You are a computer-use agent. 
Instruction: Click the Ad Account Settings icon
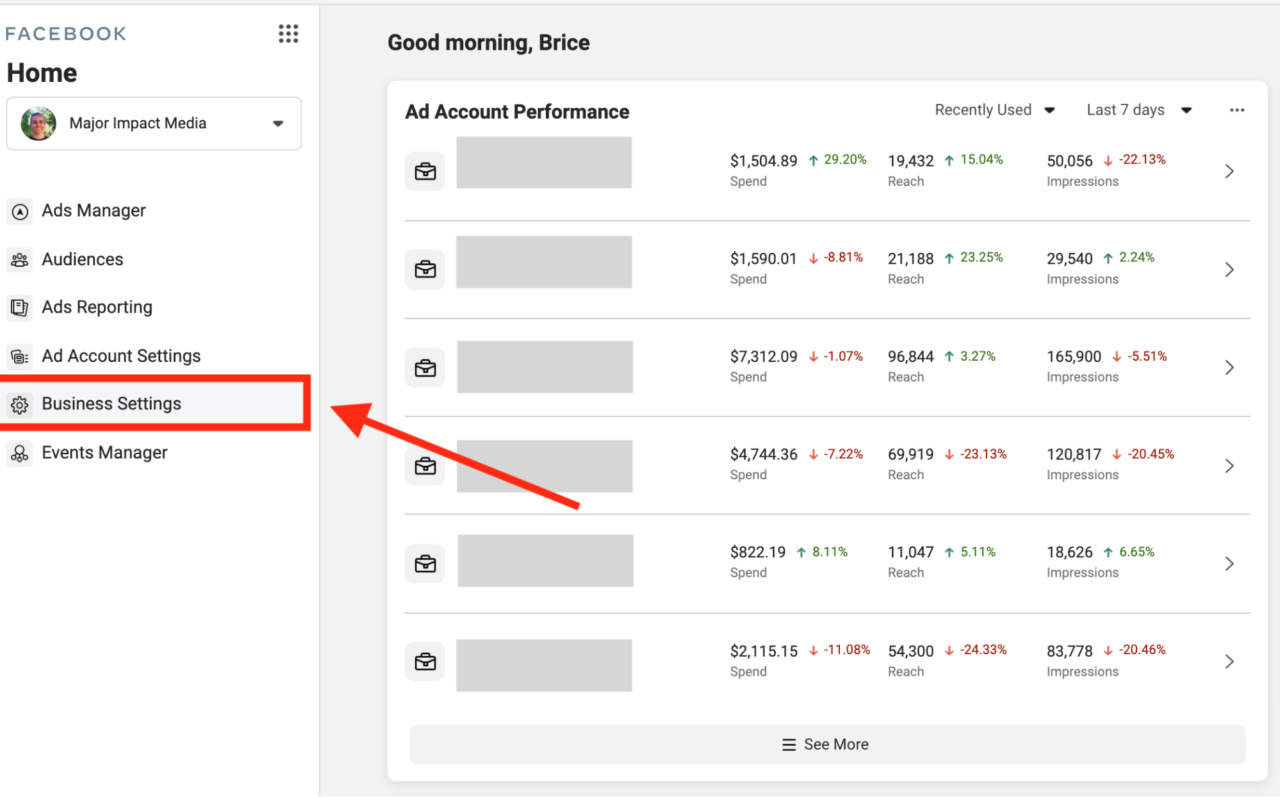[x=19, y=356]
